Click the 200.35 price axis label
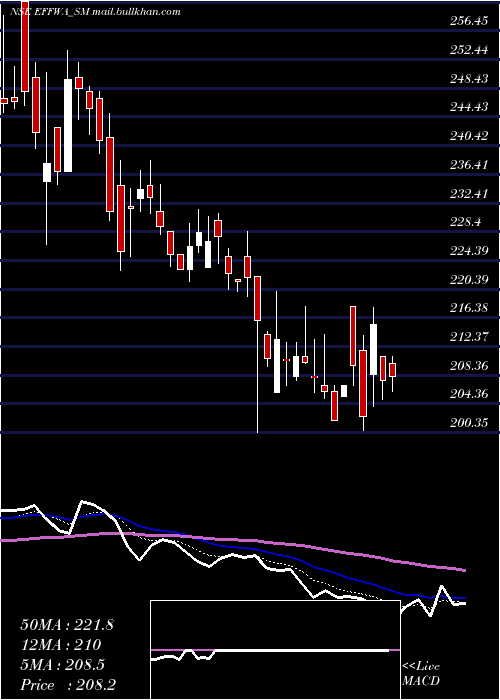 (469, 423)
